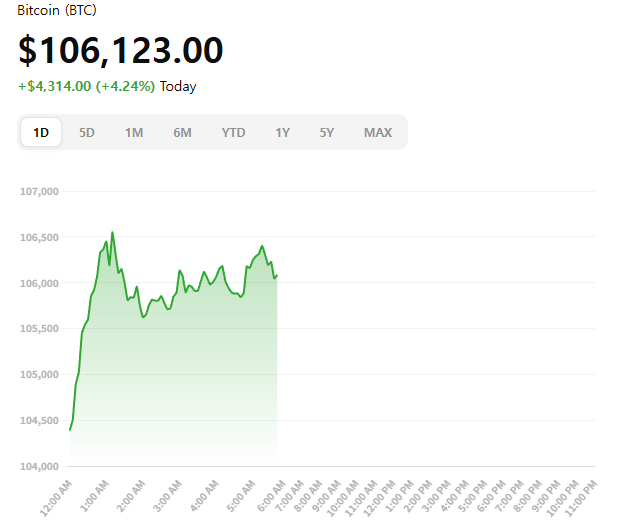Show the 6M price history tab

182,132
